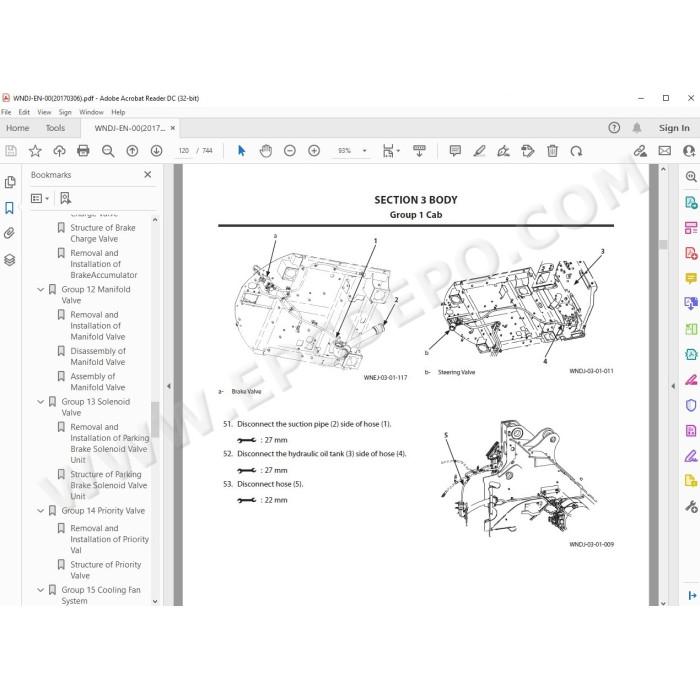Add new bookmark icon in Bookmarks panel
Screen dimensions: 700x700
[65, 198]
